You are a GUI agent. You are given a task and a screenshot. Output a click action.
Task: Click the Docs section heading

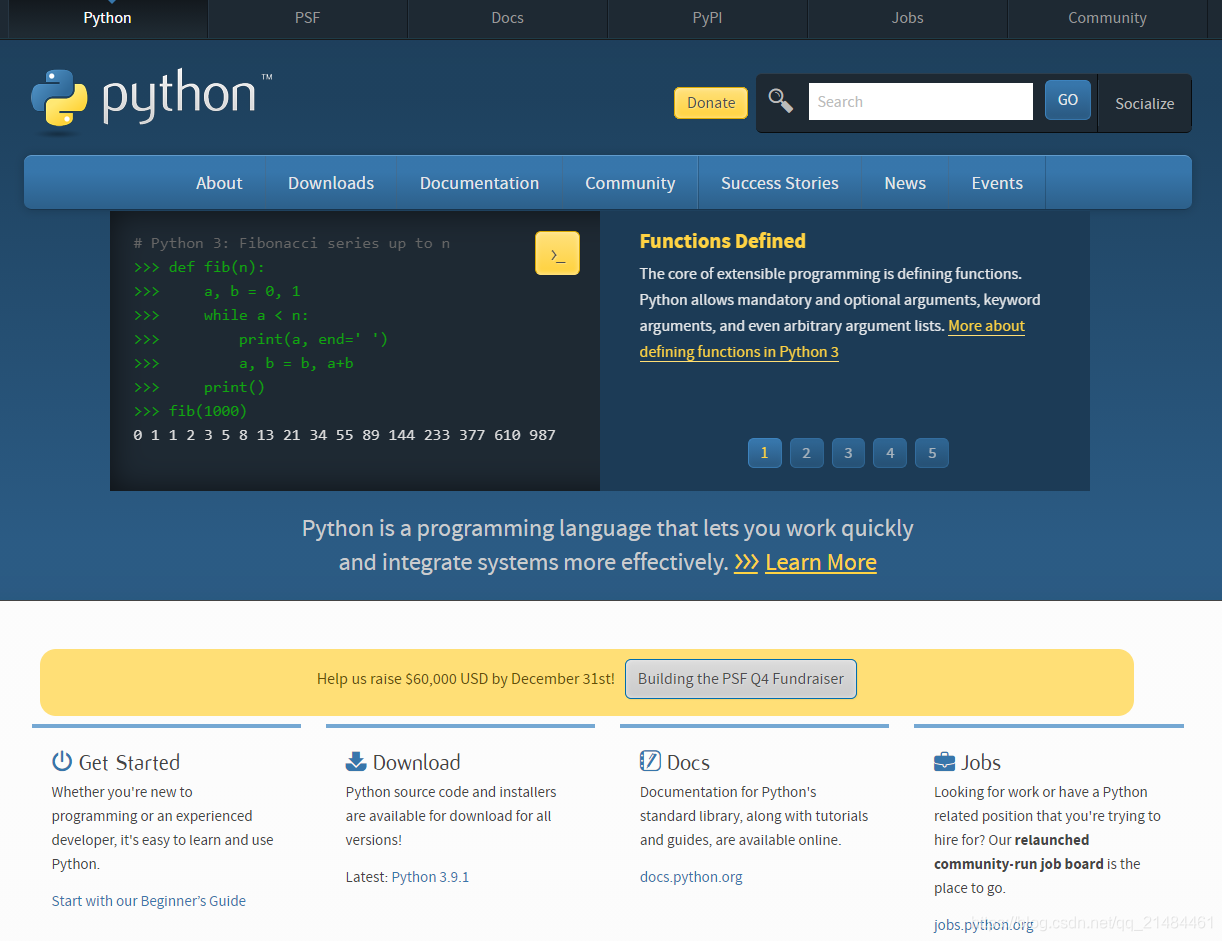pos(688,762)
